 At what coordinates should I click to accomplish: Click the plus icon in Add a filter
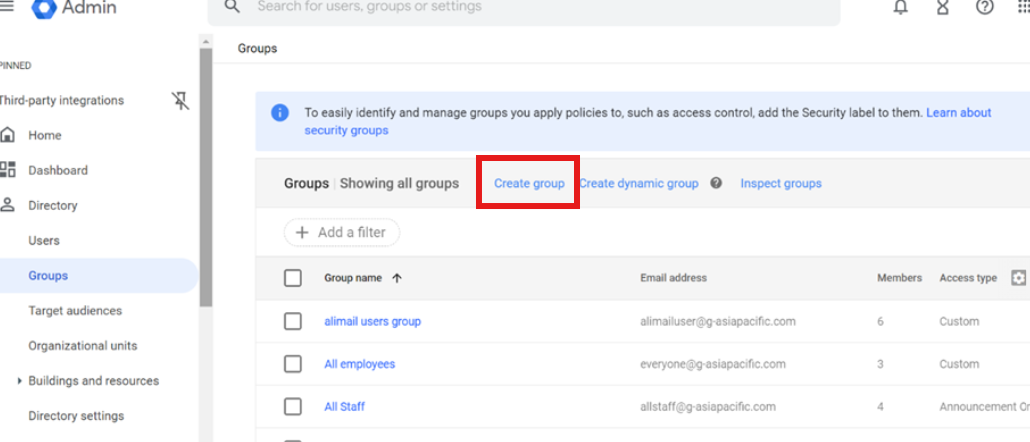[302, 232]
